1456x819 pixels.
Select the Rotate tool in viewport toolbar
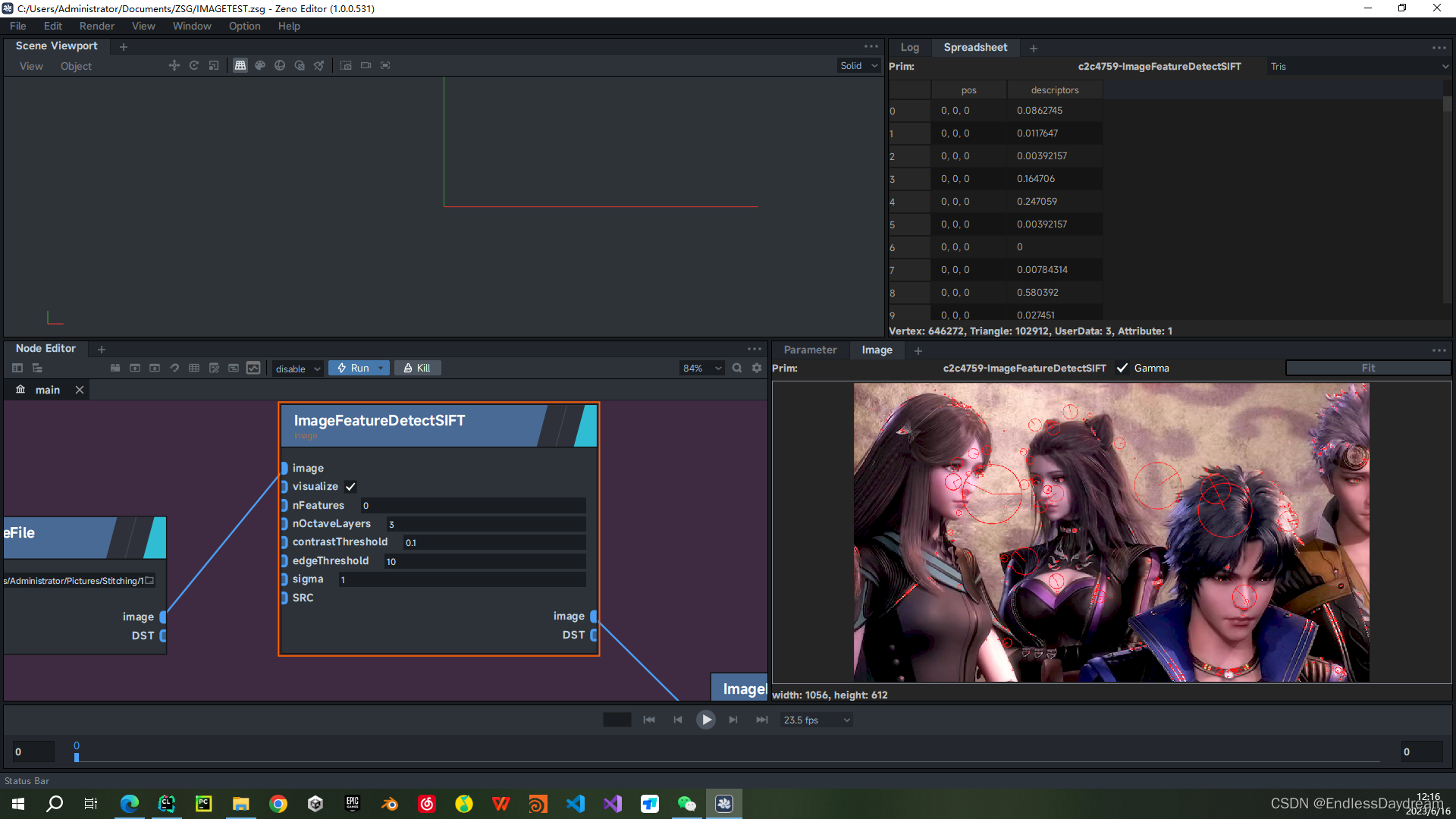[193, 65]
